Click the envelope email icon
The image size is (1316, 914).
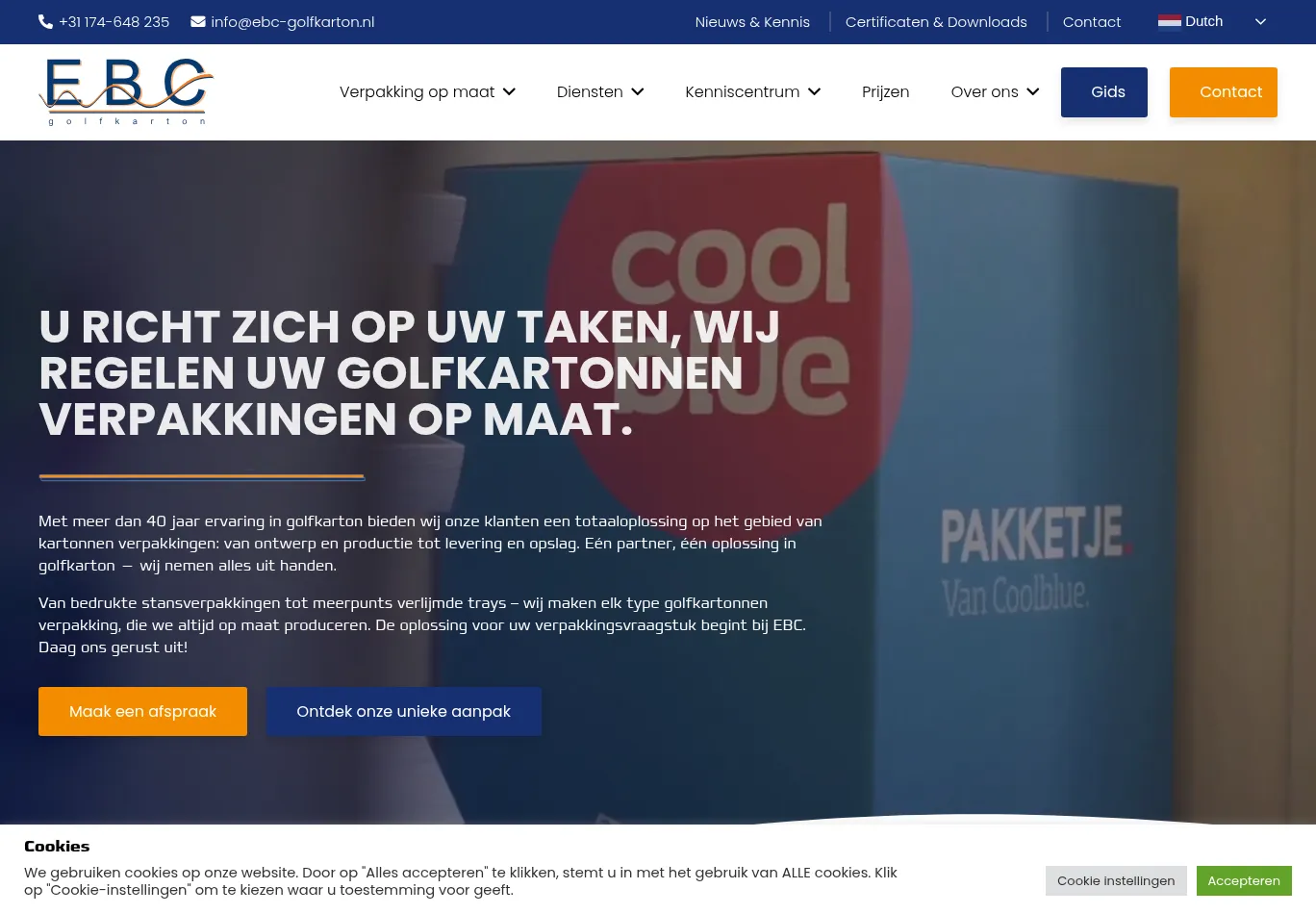(198, 21)
